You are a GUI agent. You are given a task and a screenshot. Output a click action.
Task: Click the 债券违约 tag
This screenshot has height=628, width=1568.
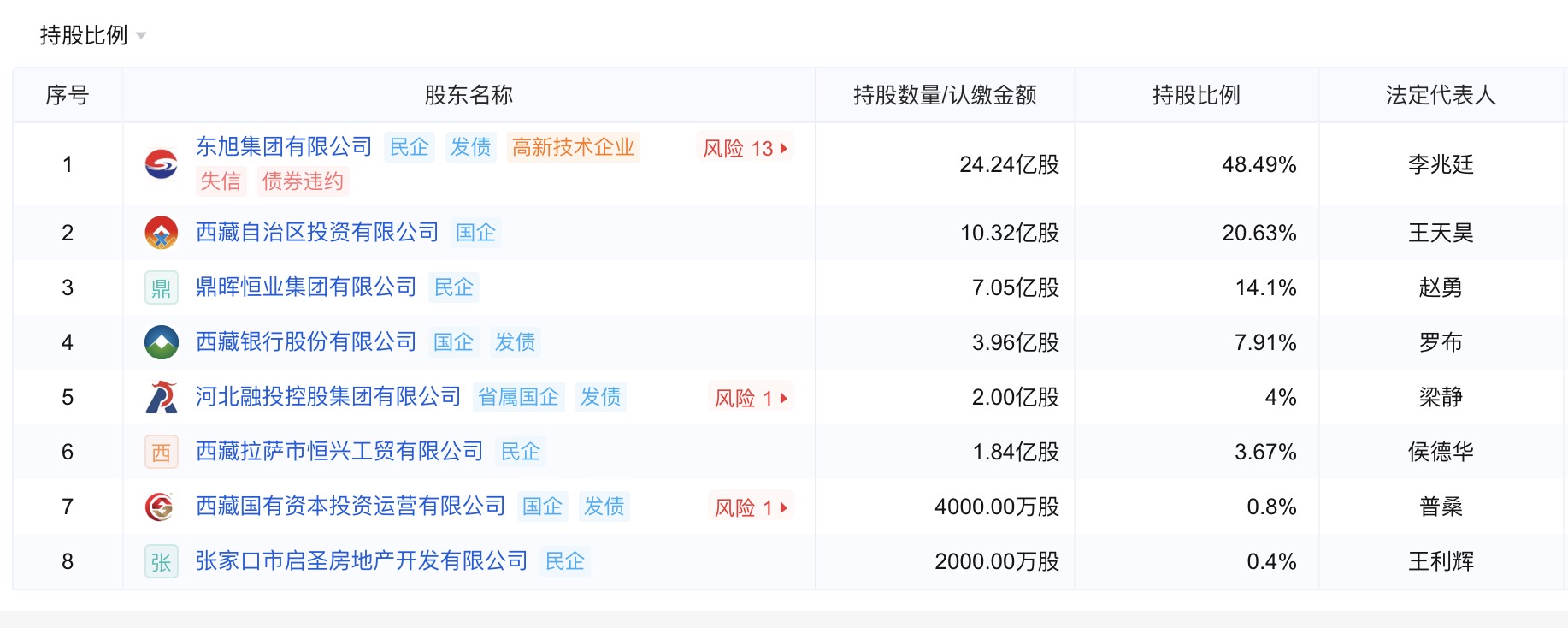[303, 181]
